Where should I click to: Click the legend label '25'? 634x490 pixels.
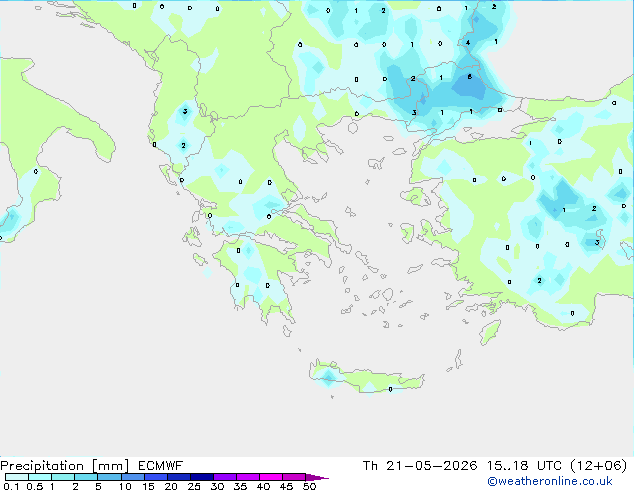coord(194,486)
